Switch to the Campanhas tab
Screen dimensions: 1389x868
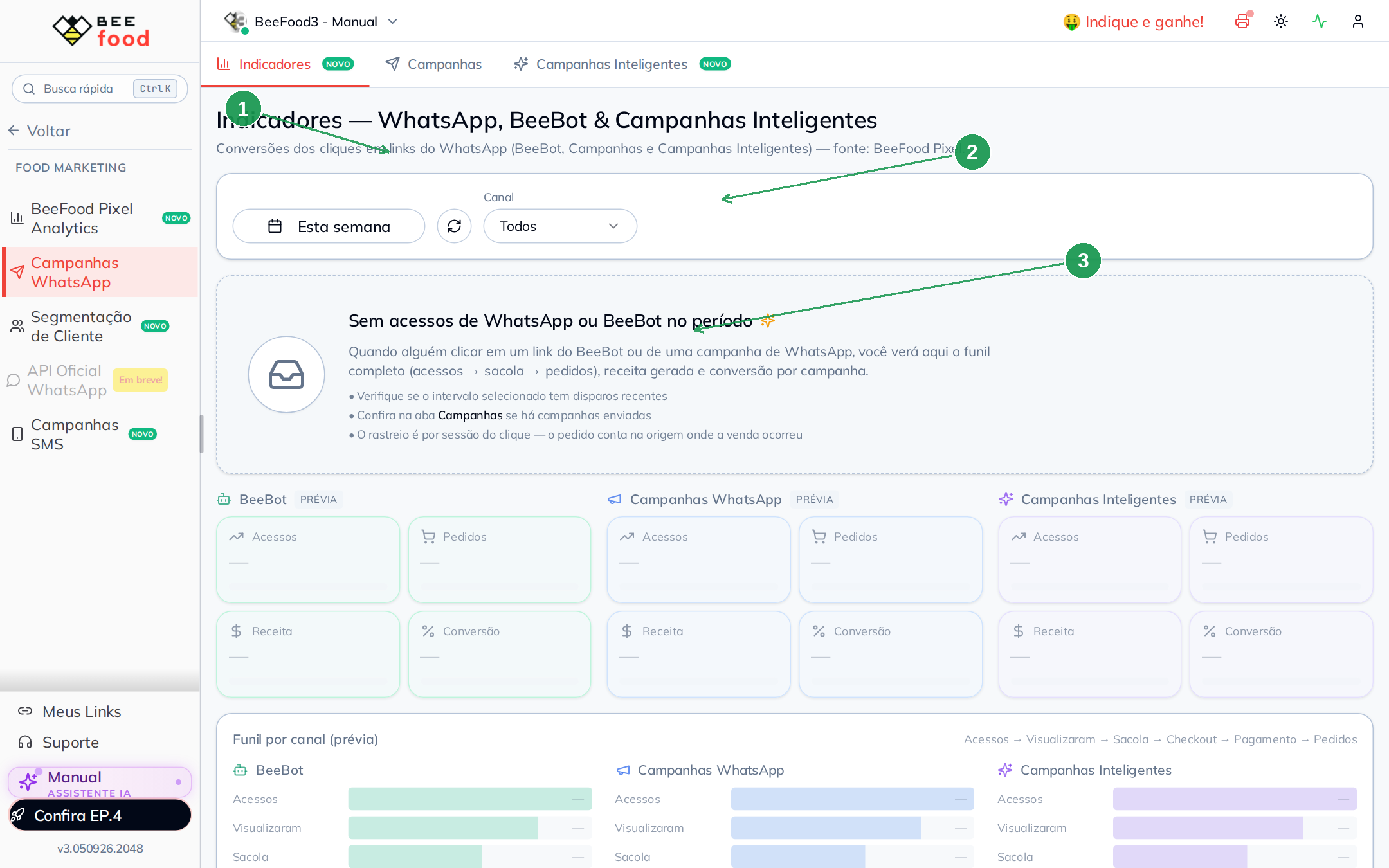pos(433,64)
